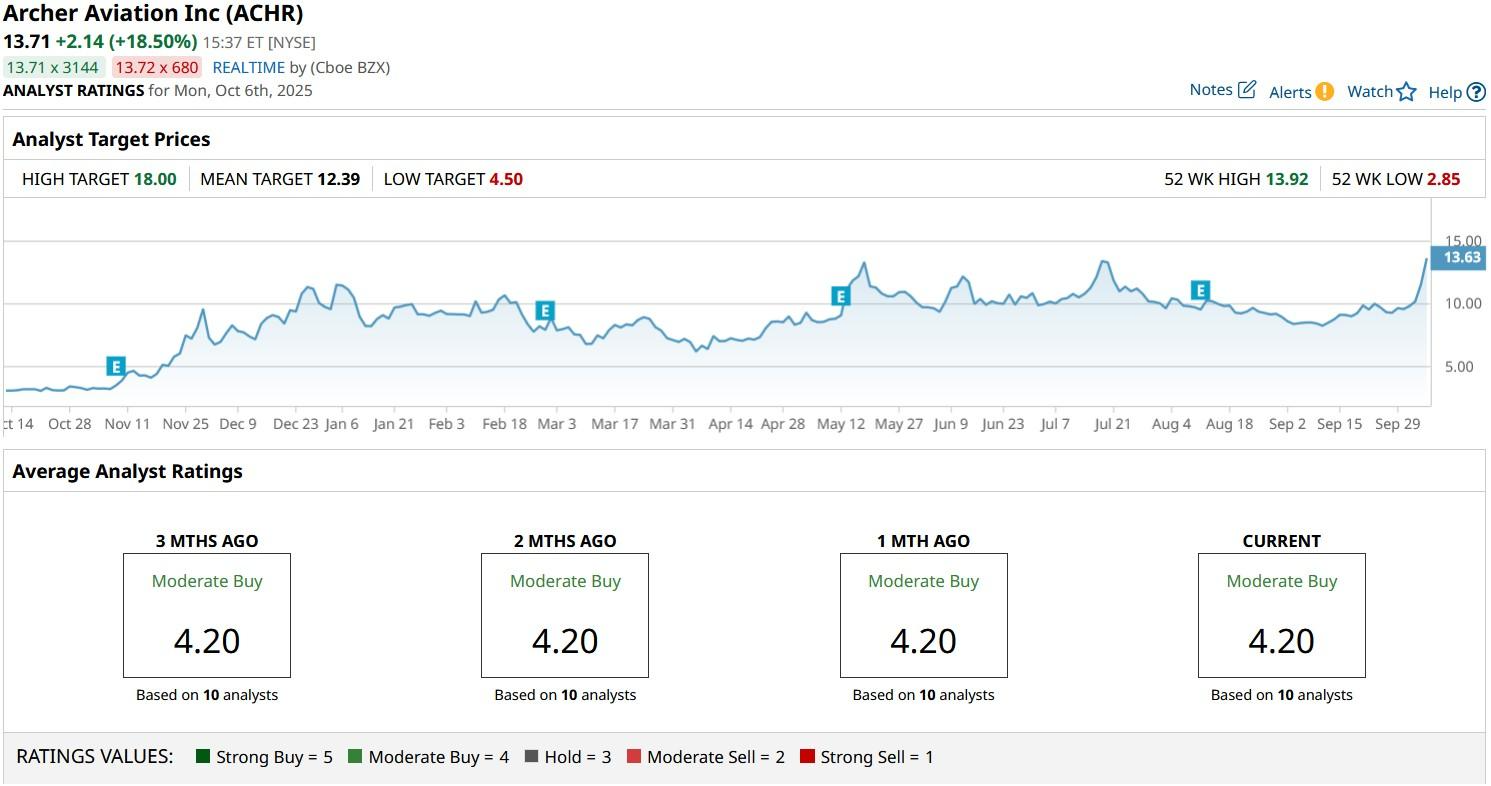1491x786 pixels.
Task: Click the Notes pencil edit icon
Action: coord(1246,90)
